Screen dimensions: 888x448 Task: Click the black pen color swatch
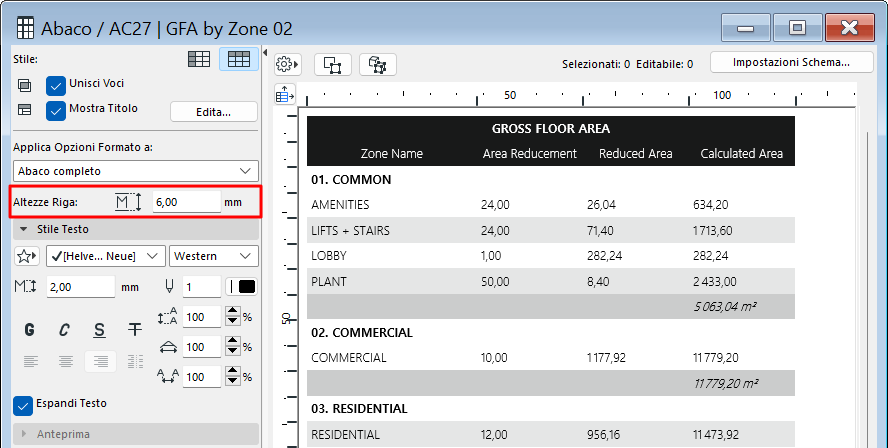point(245,287)
